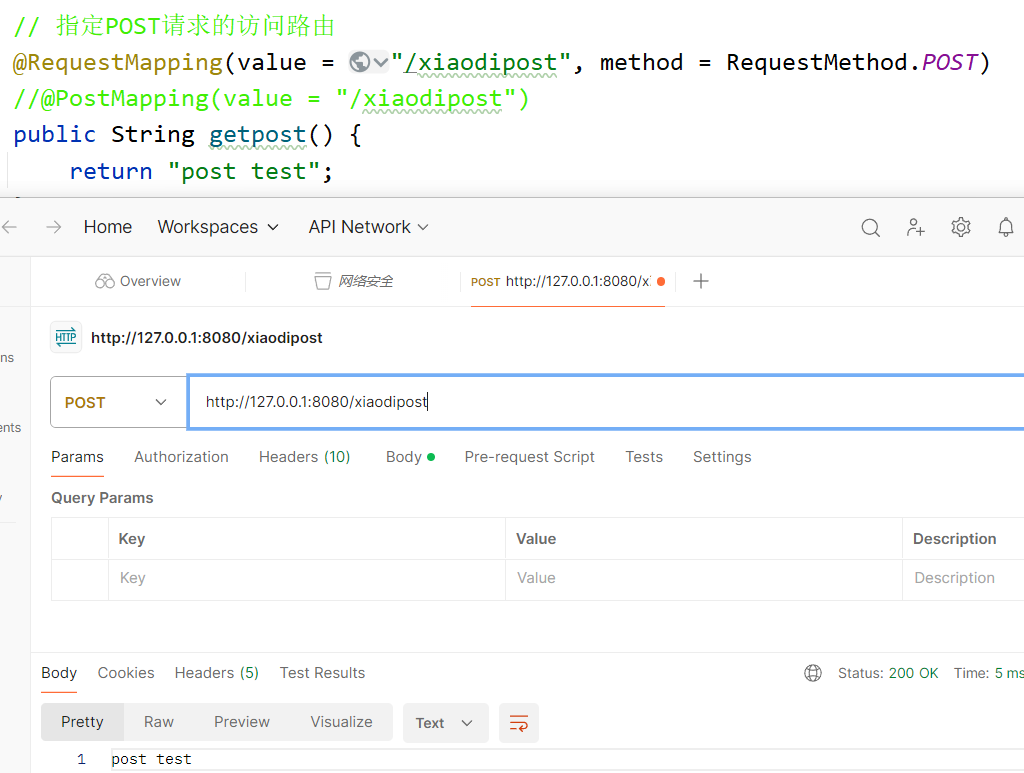Open the POST method dropdown
Viewport: 1024px width, 773px height.
coord(118,402)
